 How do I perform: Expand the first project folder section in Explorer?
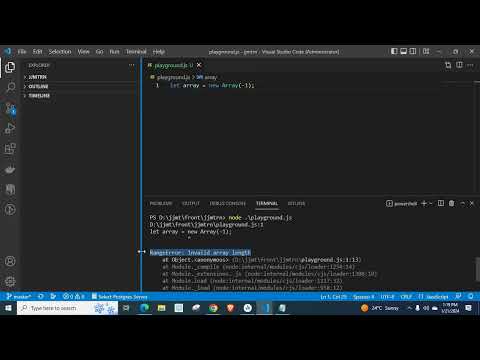tap(78, 77)
